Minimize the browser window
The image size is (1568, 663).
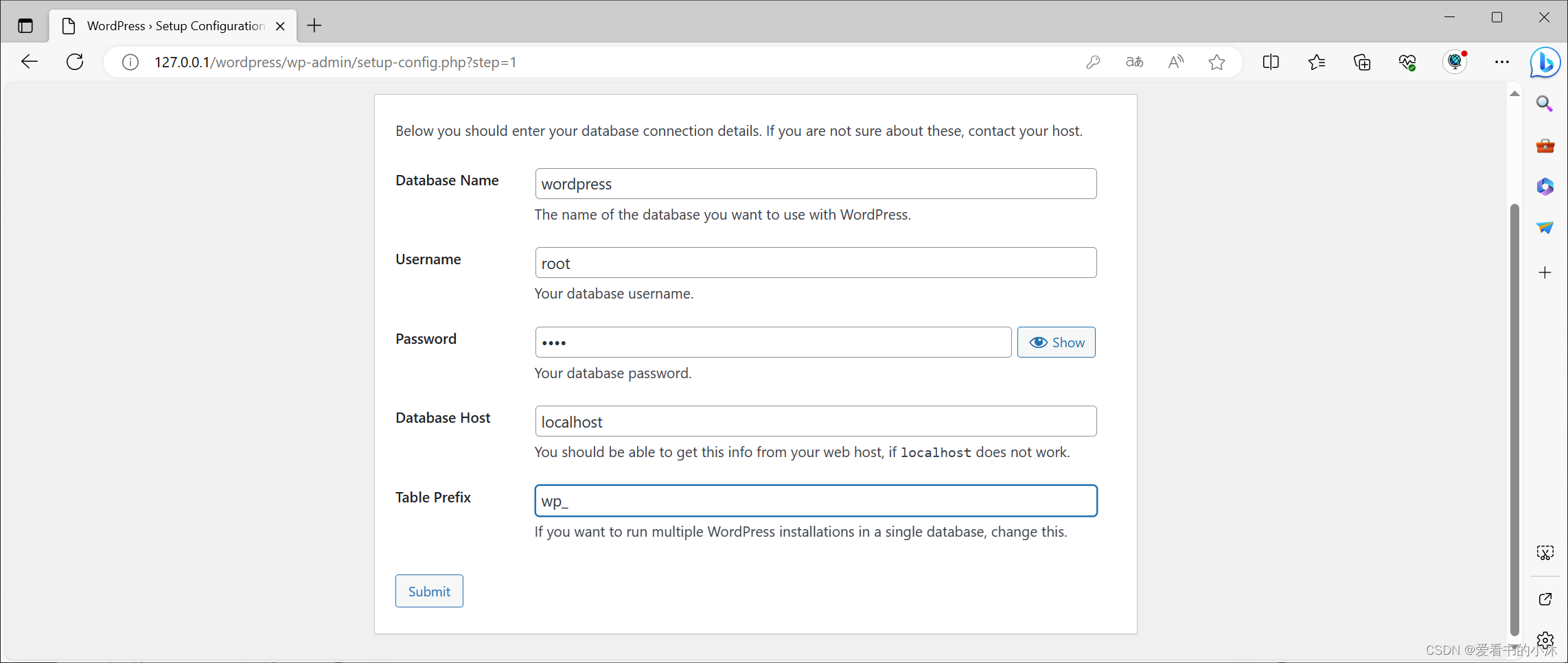coord(1450,17)
